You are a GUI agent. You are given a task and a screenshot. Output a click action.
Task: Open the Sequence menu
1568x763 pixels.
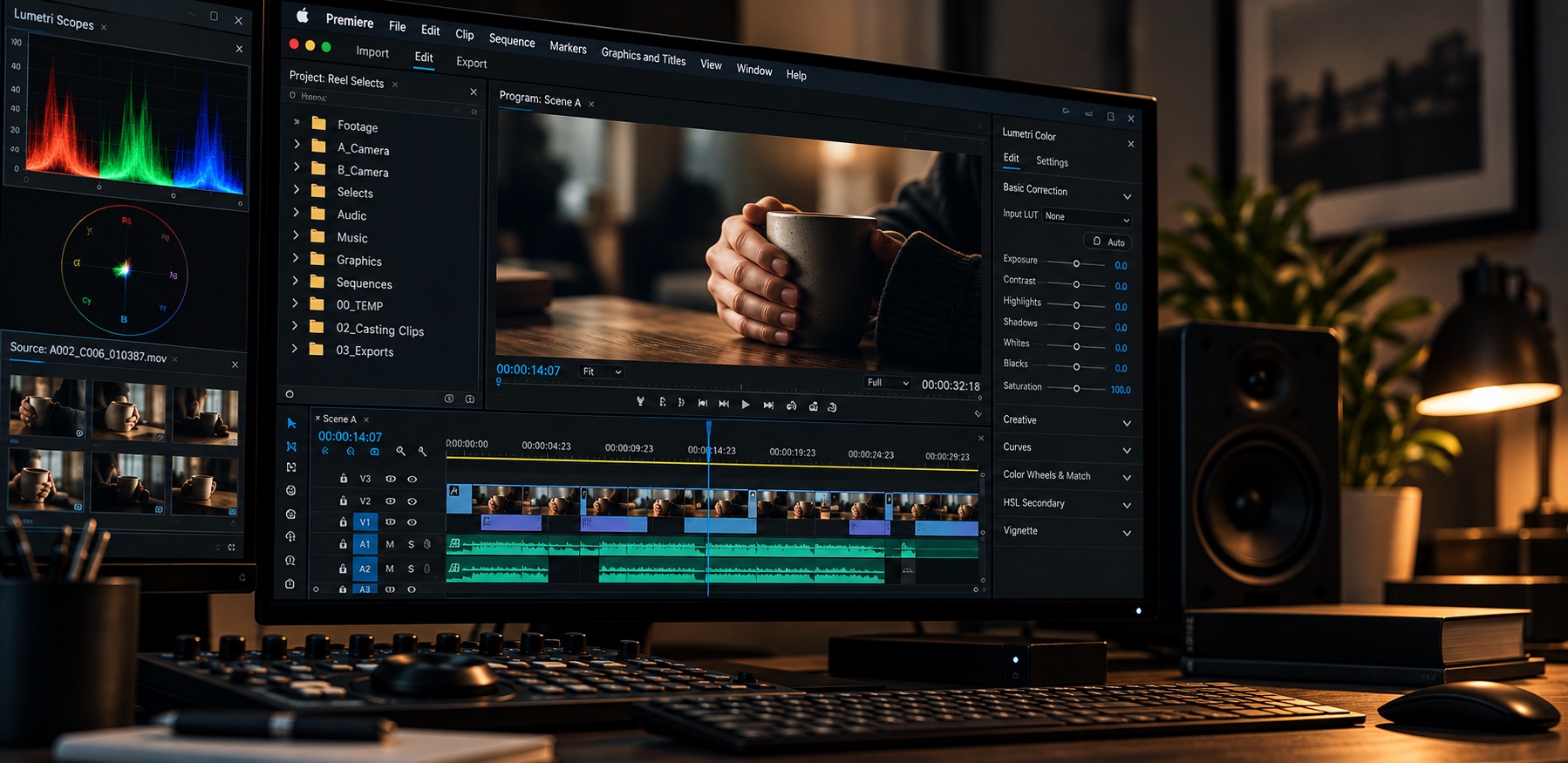click(512, 40)
